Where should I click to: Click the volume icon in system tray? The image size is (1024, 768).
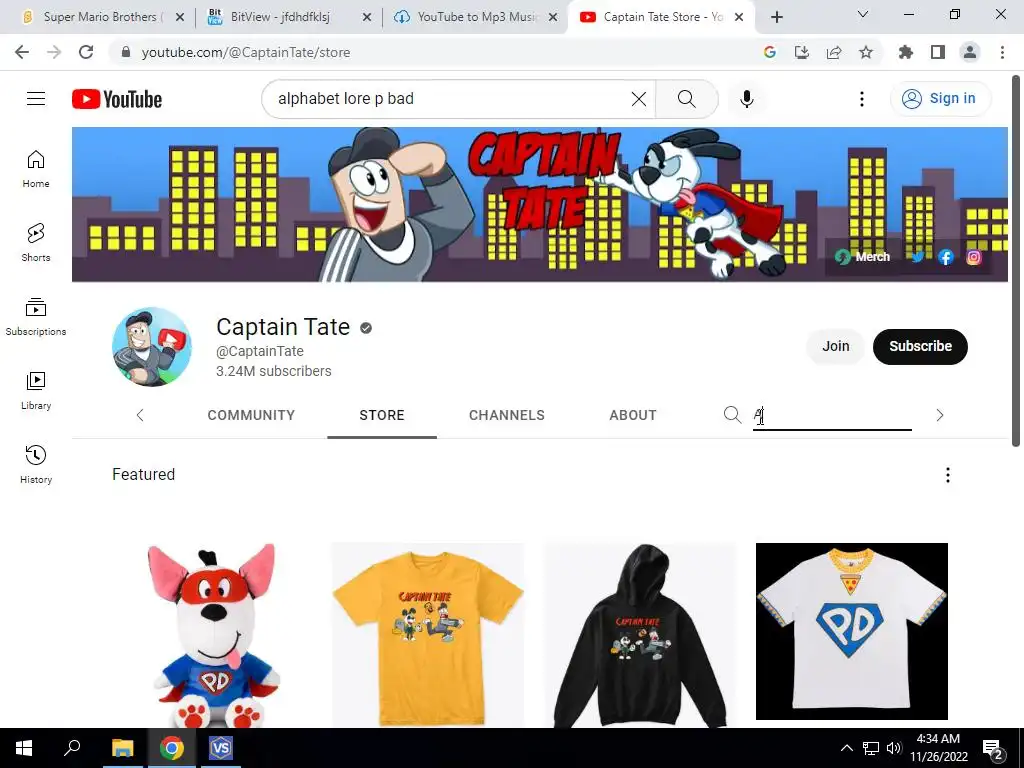click(894, 748)
